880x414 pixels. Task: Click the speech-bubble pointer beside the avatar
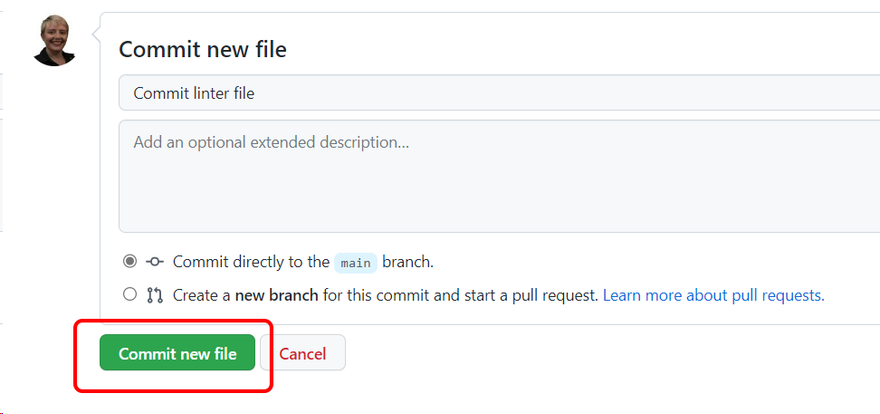point(97,33)
